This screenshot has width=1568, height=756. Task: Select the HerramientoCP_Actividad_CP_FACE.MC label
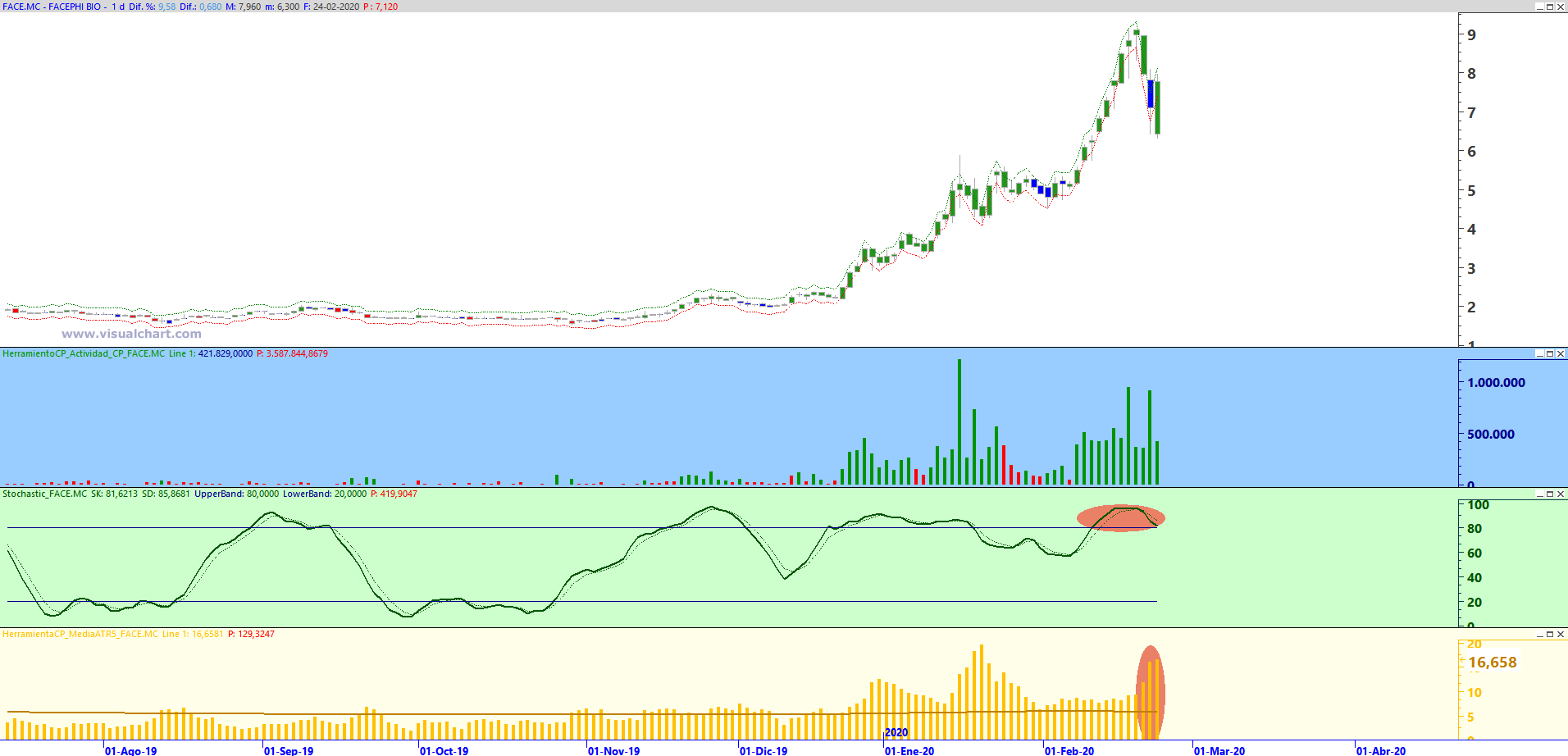point(84,354)
